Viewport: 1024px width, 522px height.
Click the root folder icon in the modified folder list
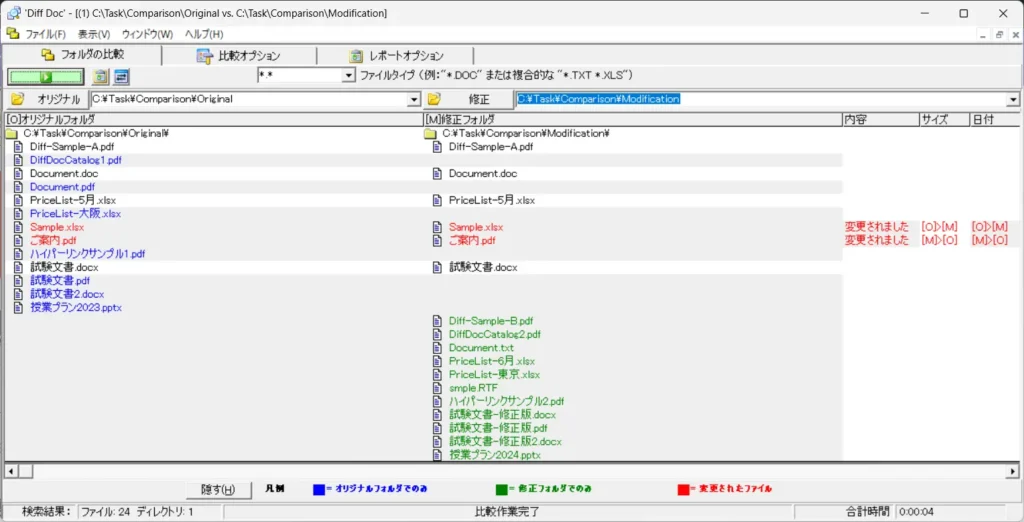(430, 133)
